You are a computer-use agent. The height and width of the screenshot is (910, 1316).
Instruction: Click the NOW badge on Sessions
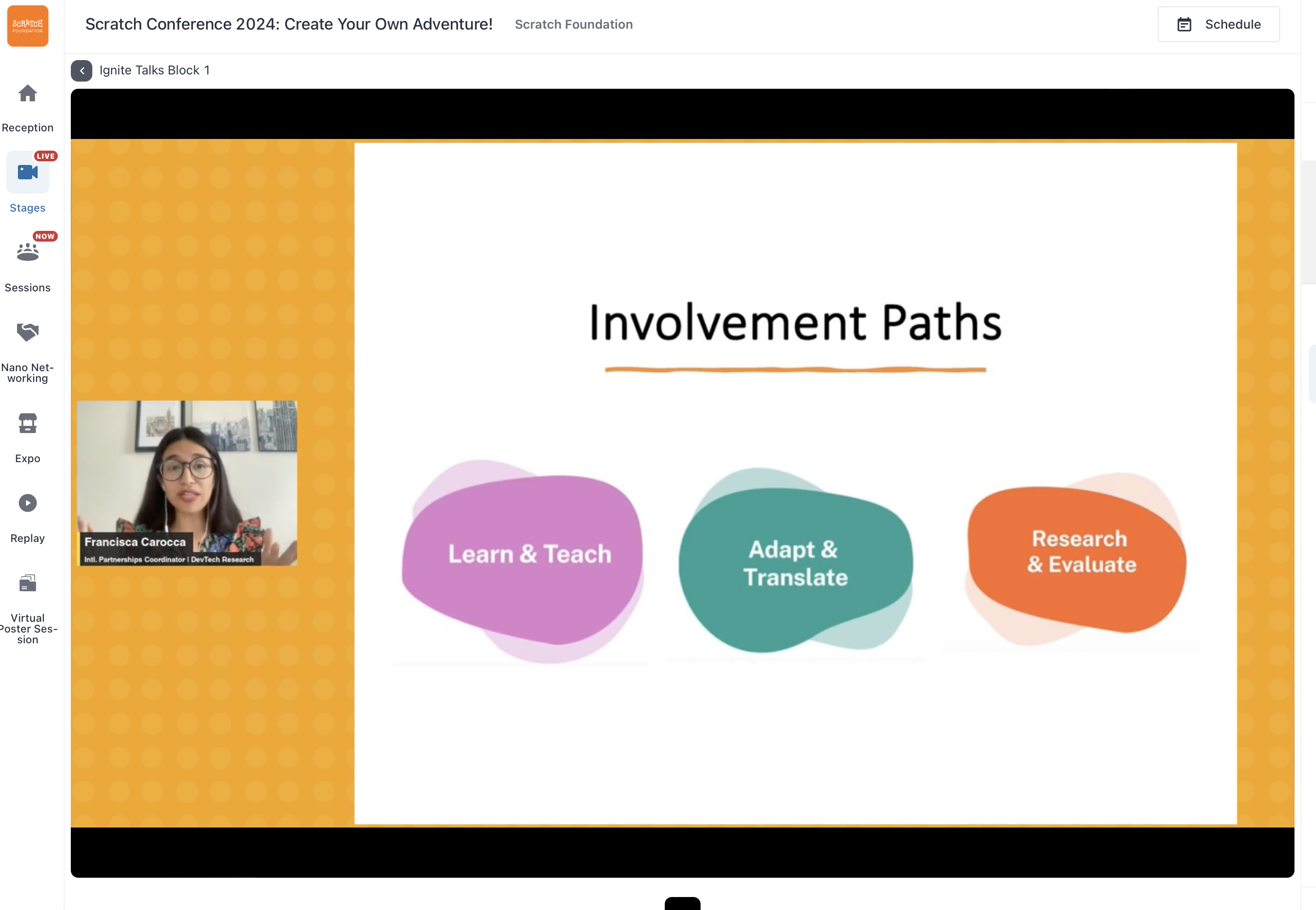(x=45, y=236)
